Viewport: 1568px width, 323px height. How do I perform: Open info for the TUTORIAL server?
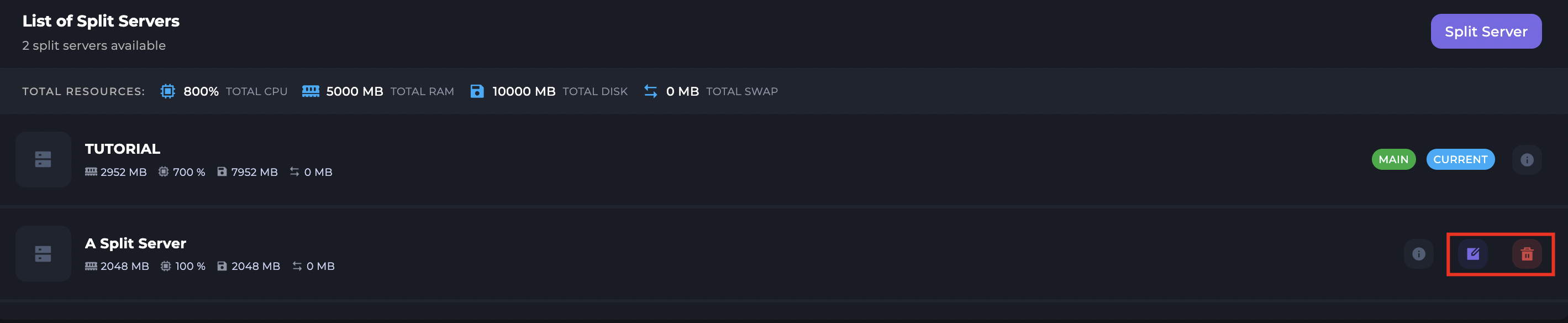[1526, 160]
